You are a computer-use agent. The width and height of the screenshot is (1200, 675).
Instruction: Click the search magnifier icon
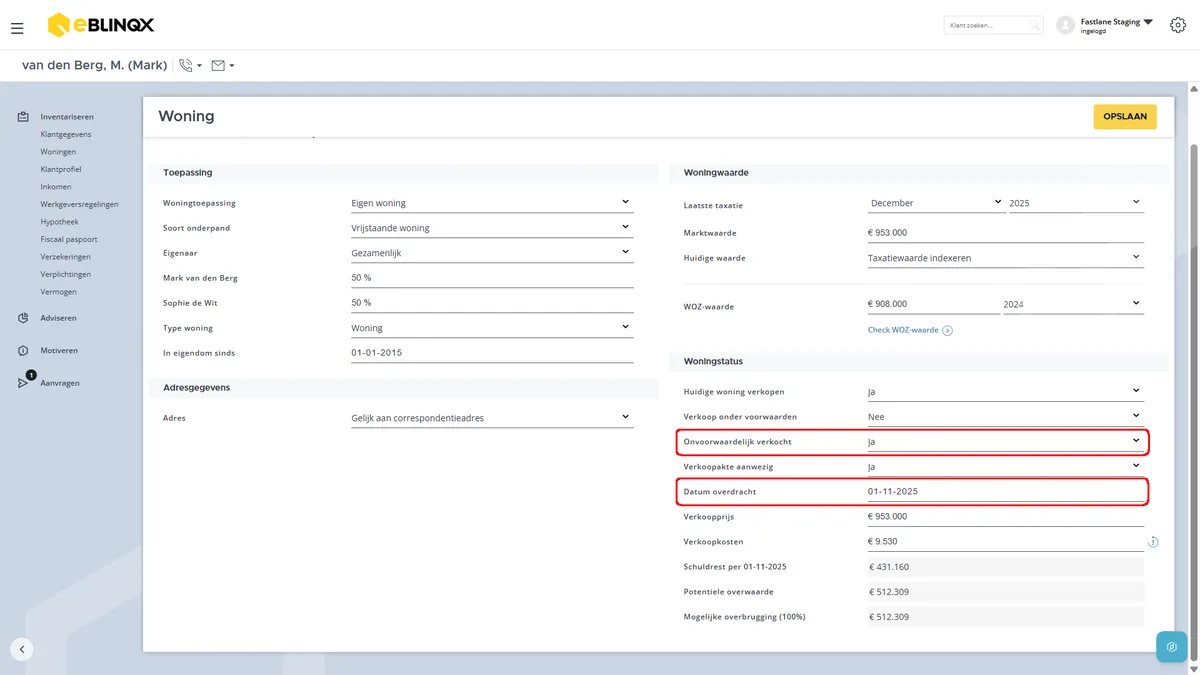(1034, 25)
